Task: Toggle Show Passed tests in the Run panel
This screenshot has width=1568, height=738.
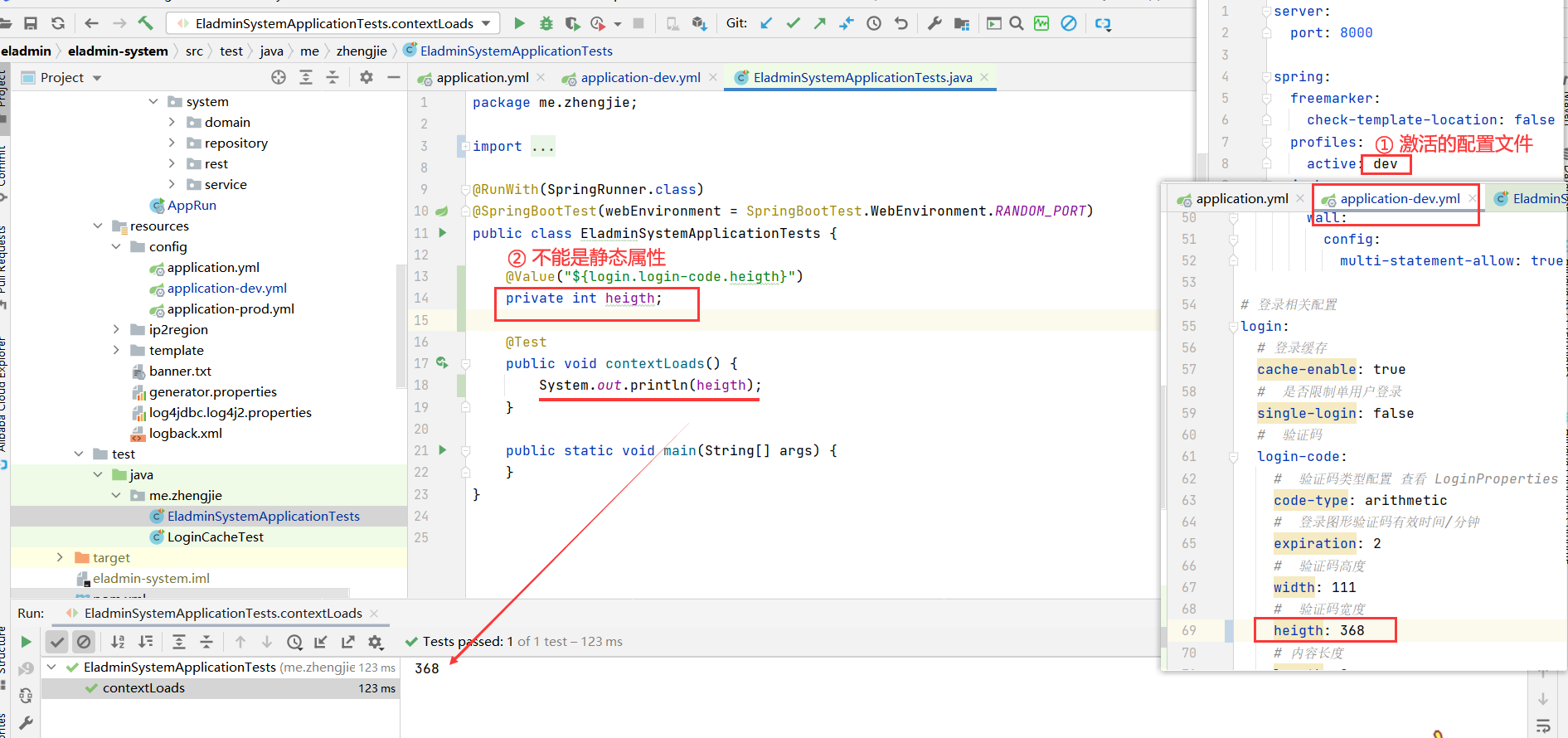Action: (x=56, y=642)
